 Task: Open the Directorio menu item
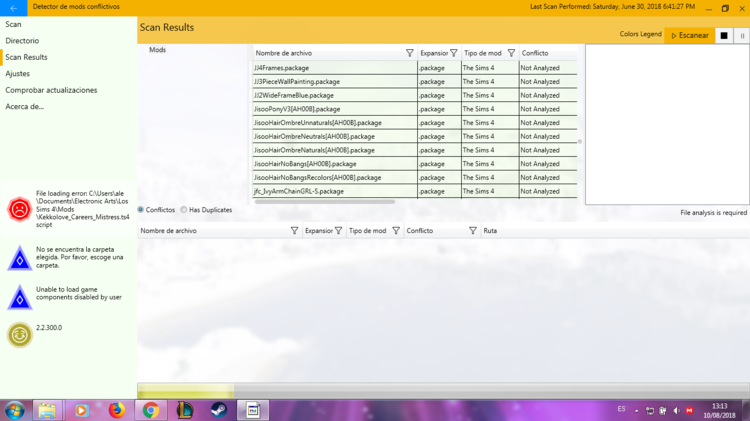(x=22, y=41)
